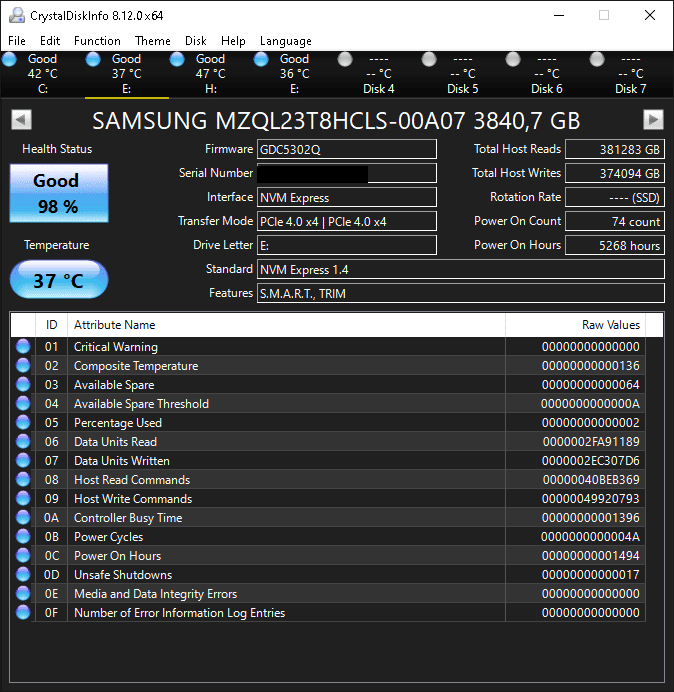The image size is (674, 692).
Task: Select the Disk 5 slot
Action: [463, 74]
